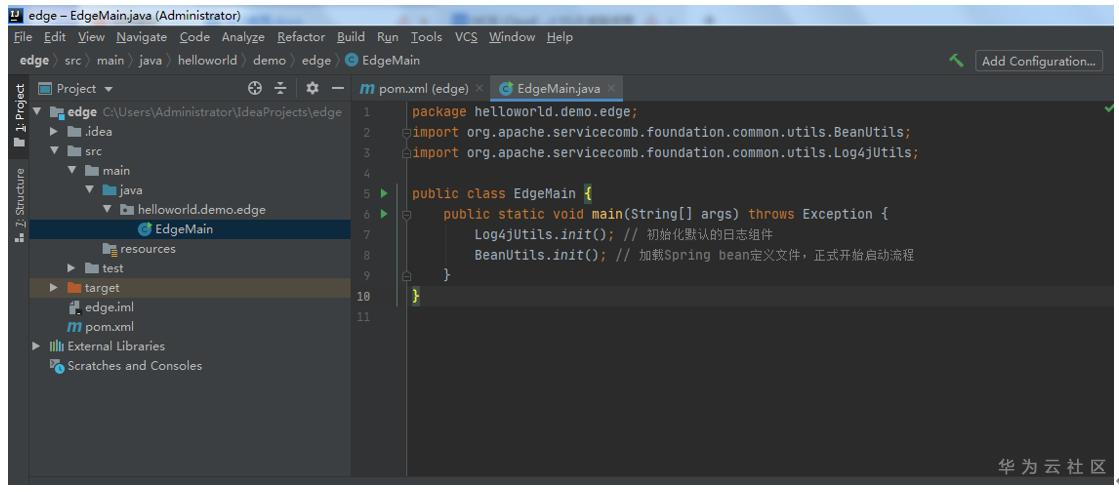Toggle the 1: Project side tool window
The height and width of the screenshot is (492, 1119).
(x=19, y=114)
